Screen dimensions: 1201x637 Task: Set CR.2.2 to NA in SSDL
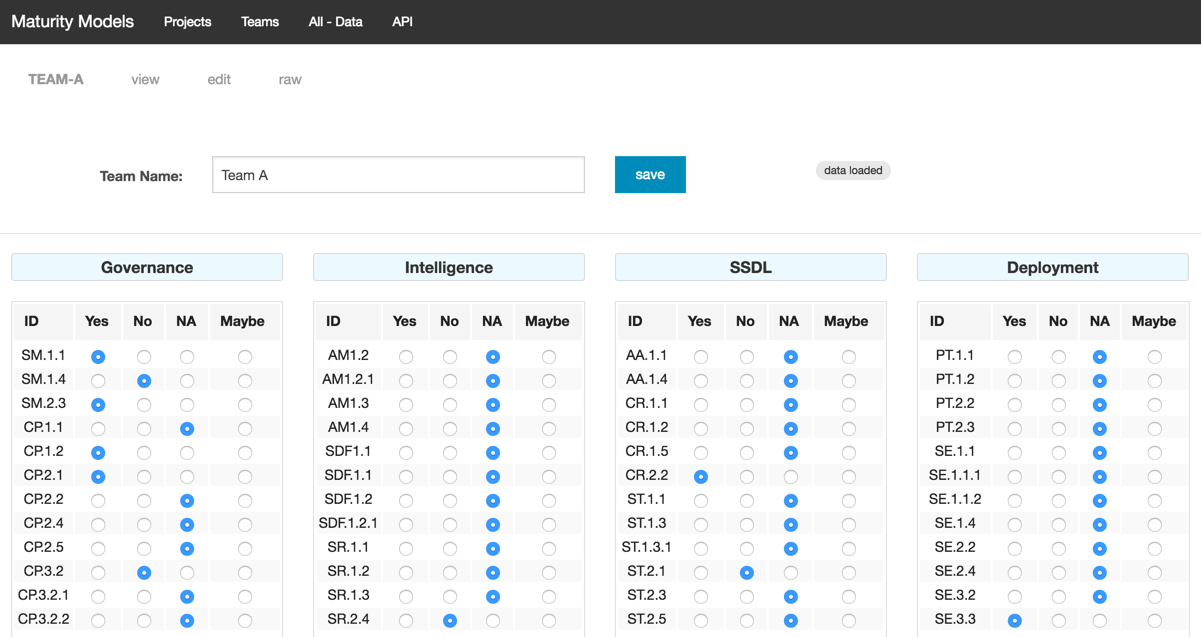click(x=790, y=477)
